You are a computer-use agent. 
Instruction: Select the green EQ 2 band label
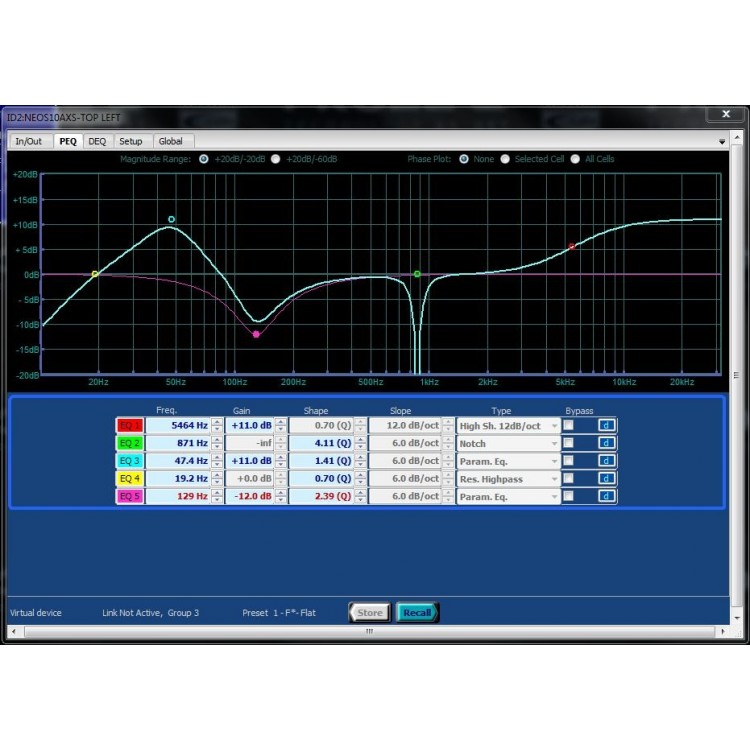[130, 443]
